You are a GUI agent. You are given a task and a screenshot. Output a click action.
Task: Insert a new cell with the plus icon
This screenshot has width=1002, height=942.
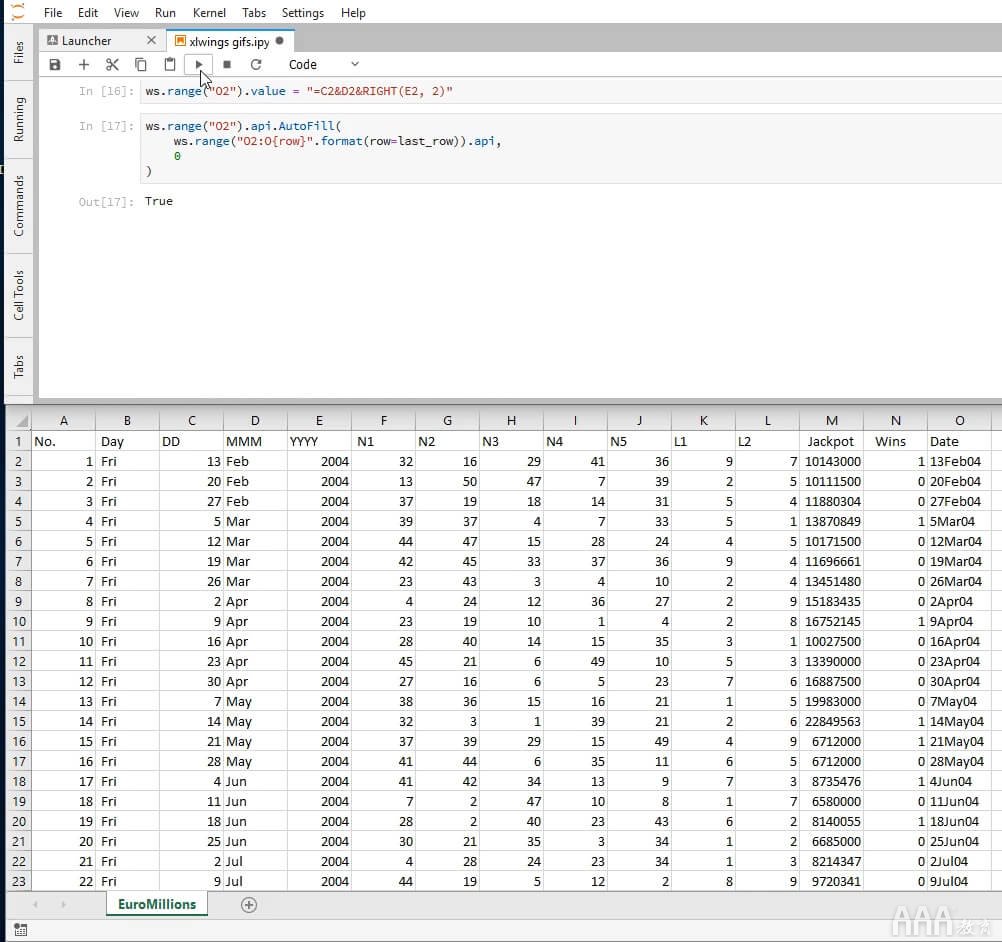point(84,65)
